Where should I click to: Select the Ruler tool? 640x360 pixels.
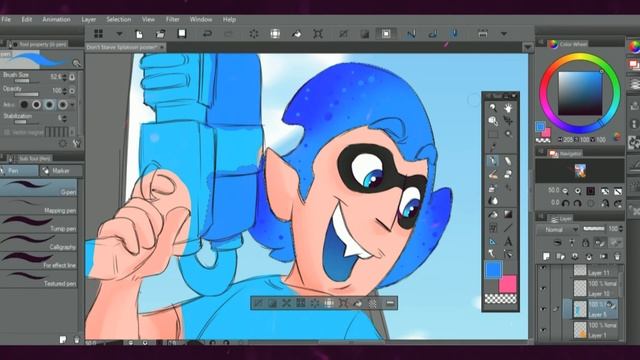coord(493,241)
